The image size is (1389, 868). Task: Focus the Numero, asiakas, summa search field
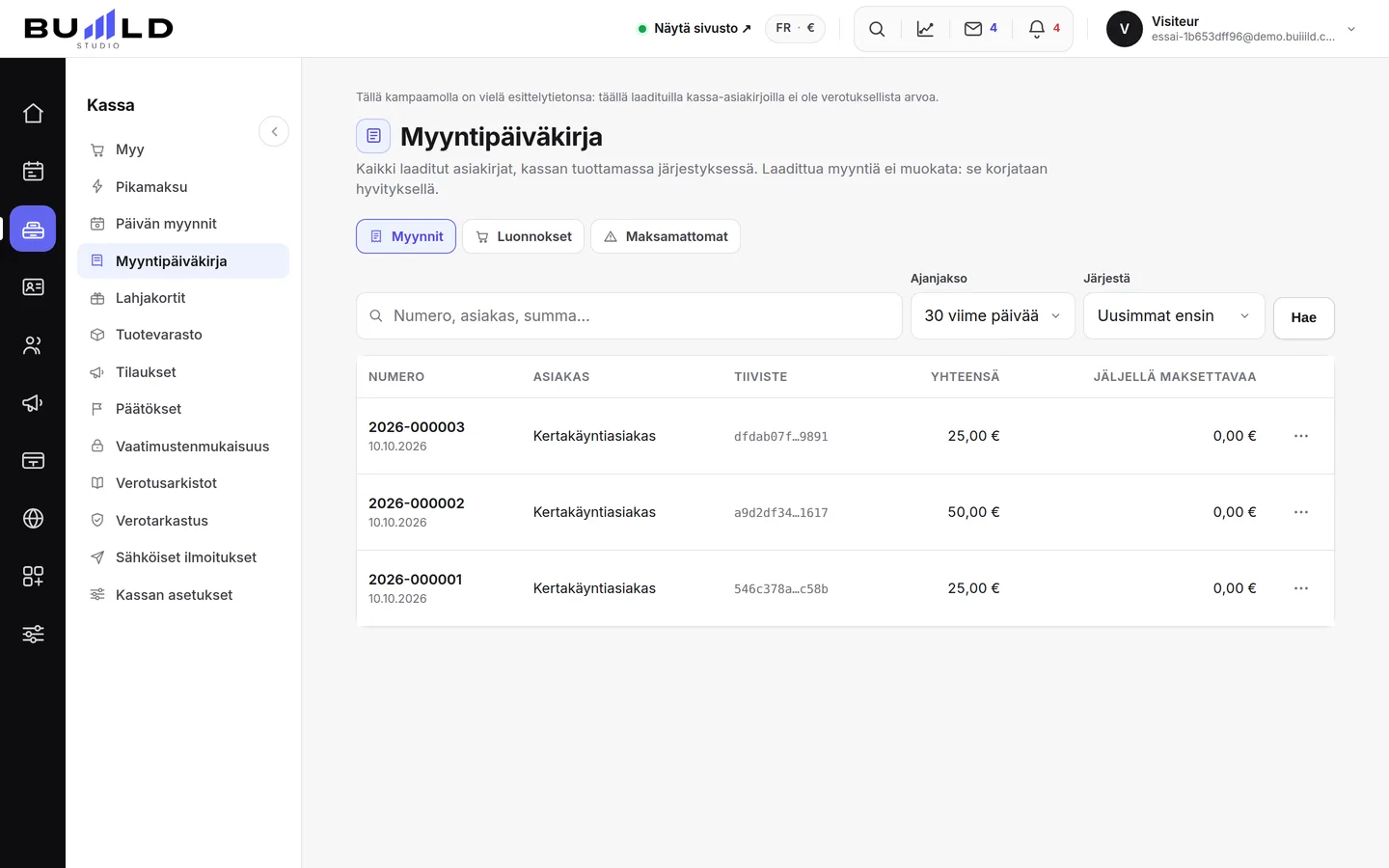coord(629,316)
